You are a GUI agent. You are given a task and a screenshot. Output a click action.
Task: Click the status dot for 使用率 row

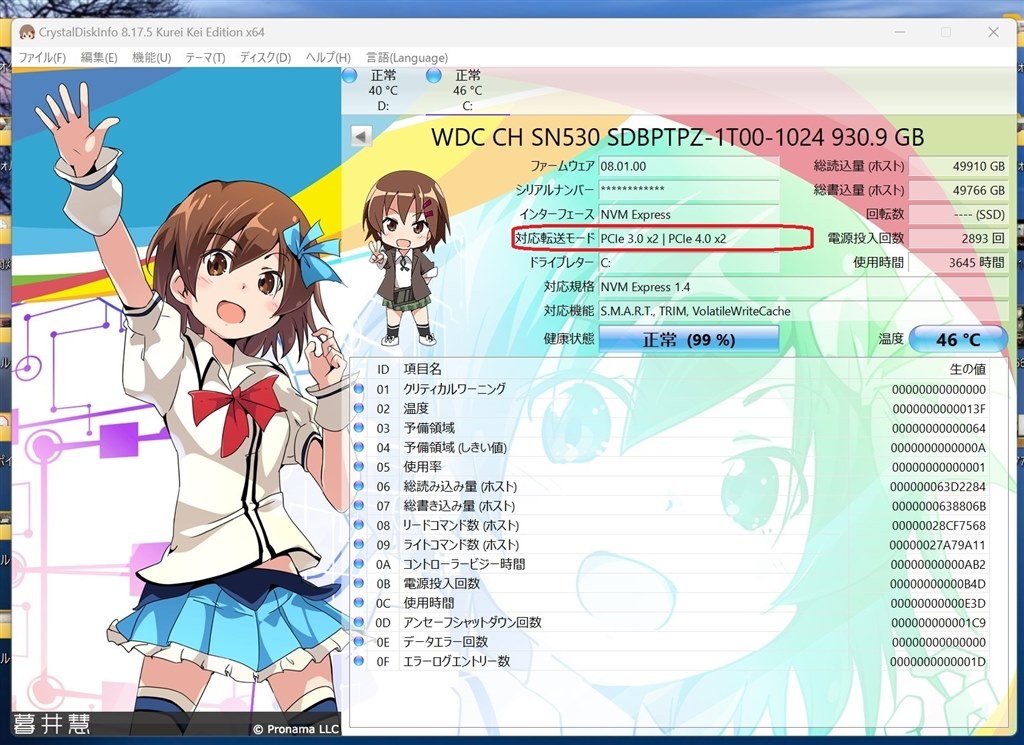[359, 467]
